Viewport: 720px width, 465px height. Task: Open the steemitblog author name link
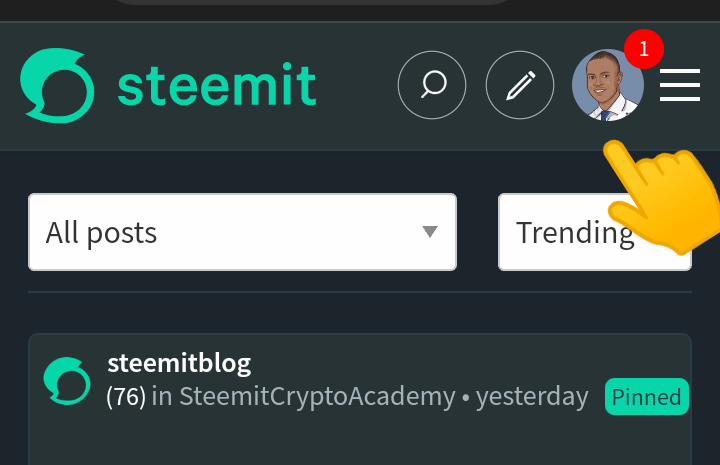[179, 363]
